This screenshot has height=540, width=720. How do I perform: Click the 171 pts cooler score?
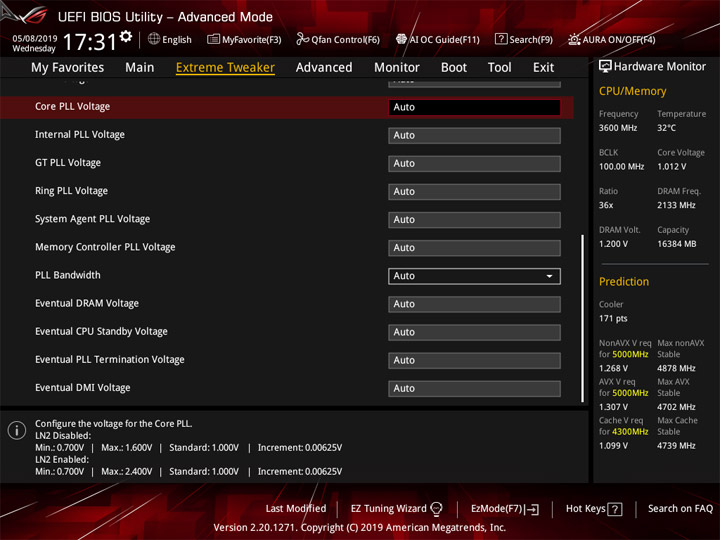613,319
